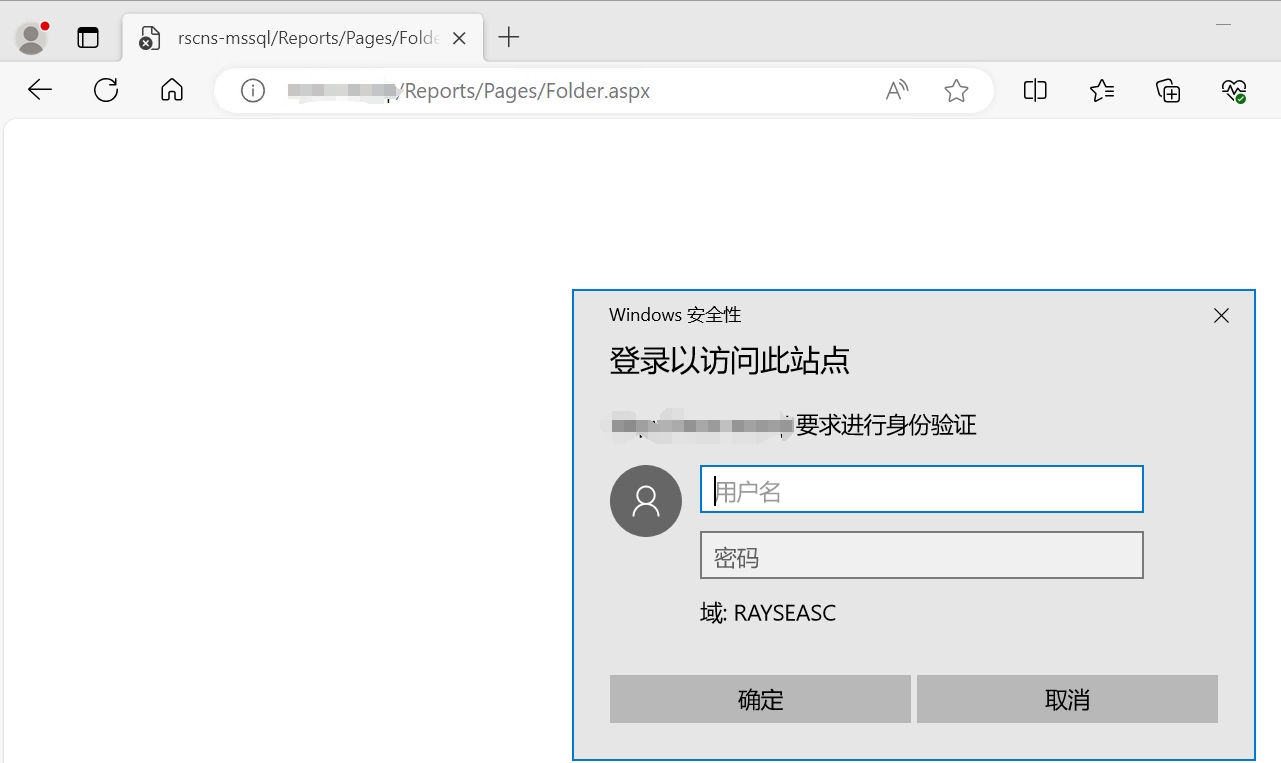Open the Favorites hub

click(1101, 90)
